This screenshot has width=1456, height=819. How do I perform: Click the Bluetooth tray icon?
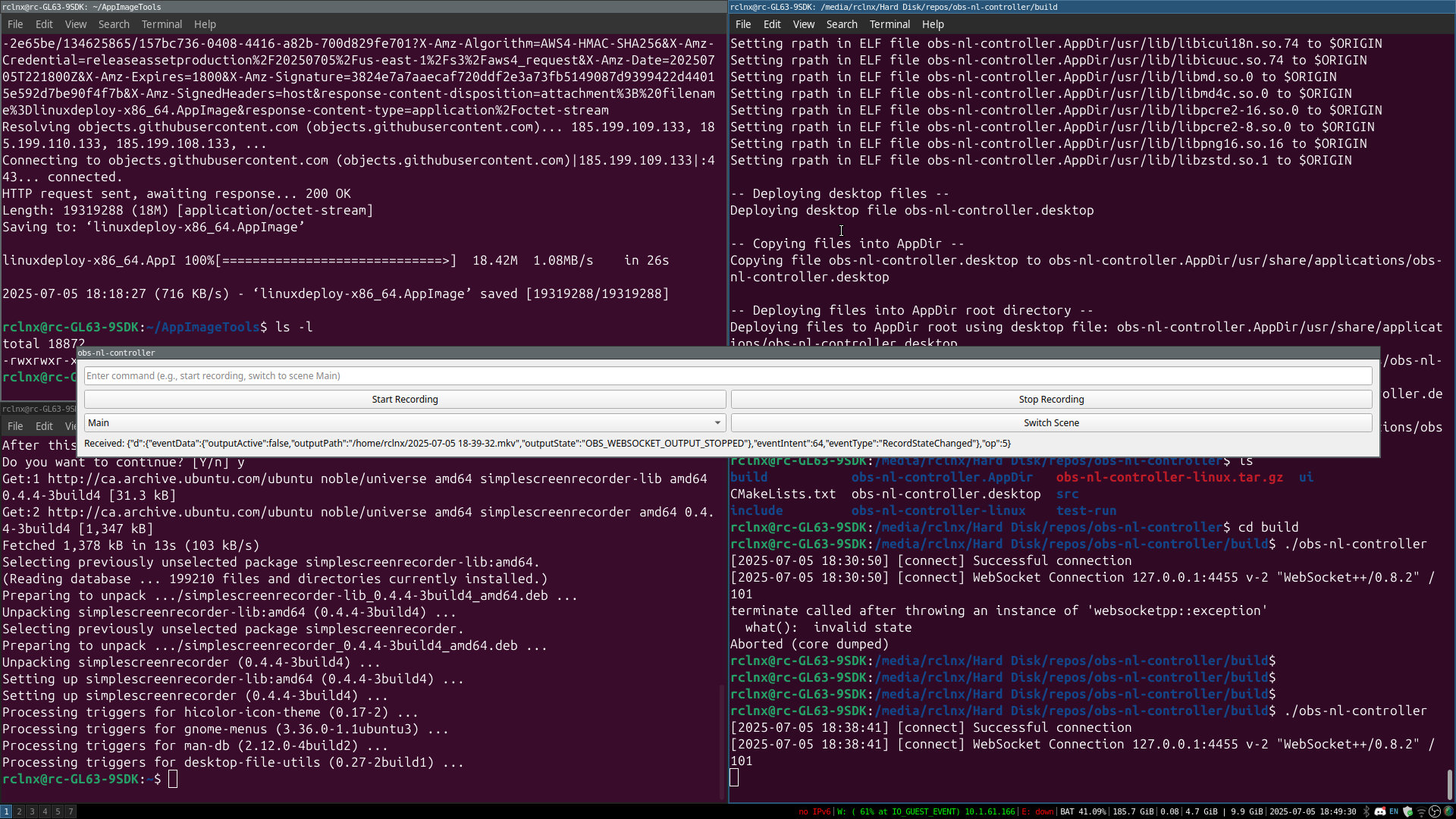[x=1367, y=811]
